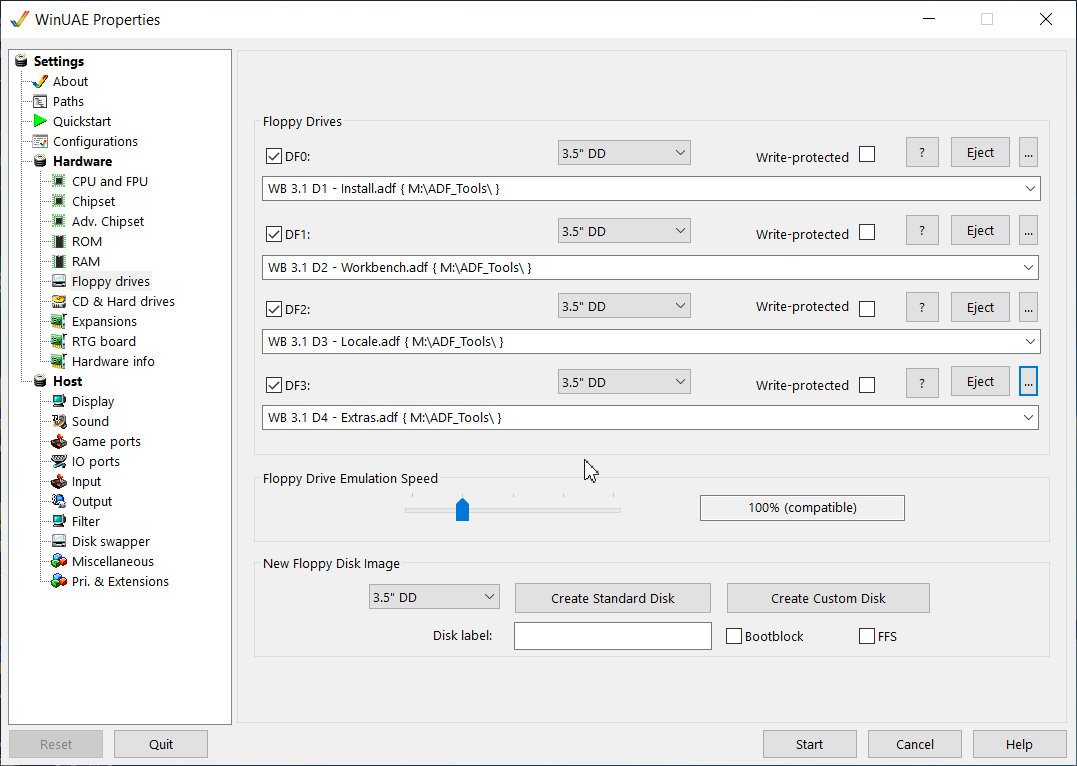Click the About checkmark icon in the tree
Image resolution: width=1077 pixels, height=766 pixels.
pos(40,81)
